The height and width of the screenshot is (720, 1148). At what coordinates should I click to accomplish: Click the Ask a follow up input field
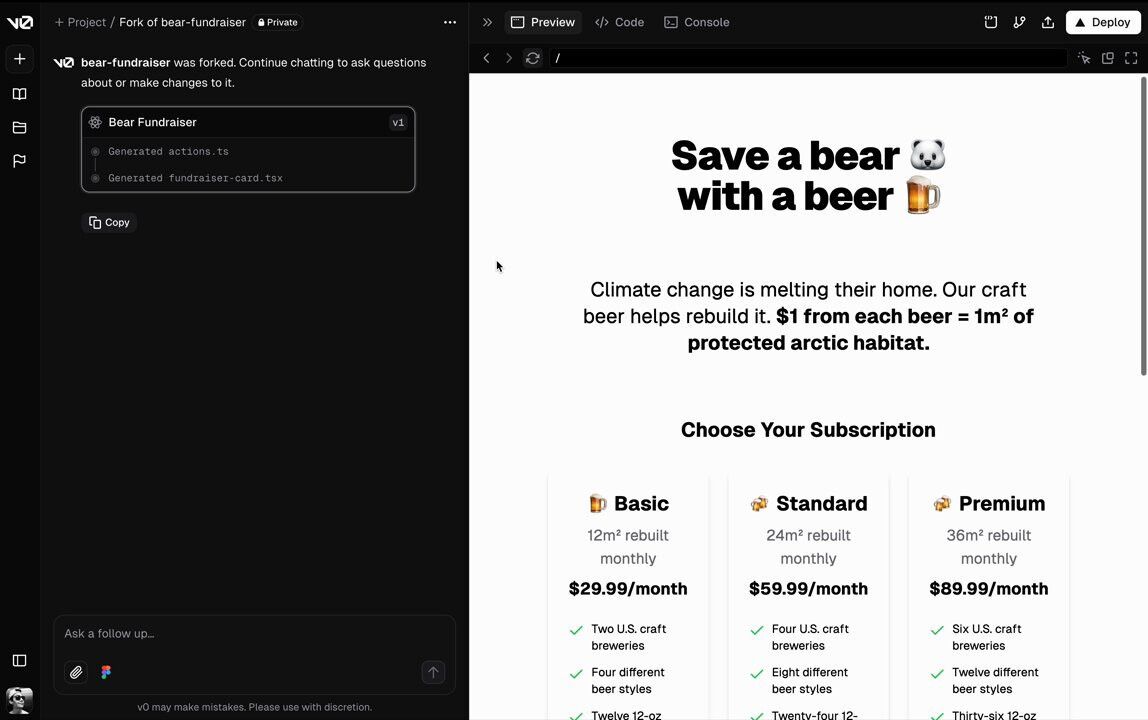(255, 634)
